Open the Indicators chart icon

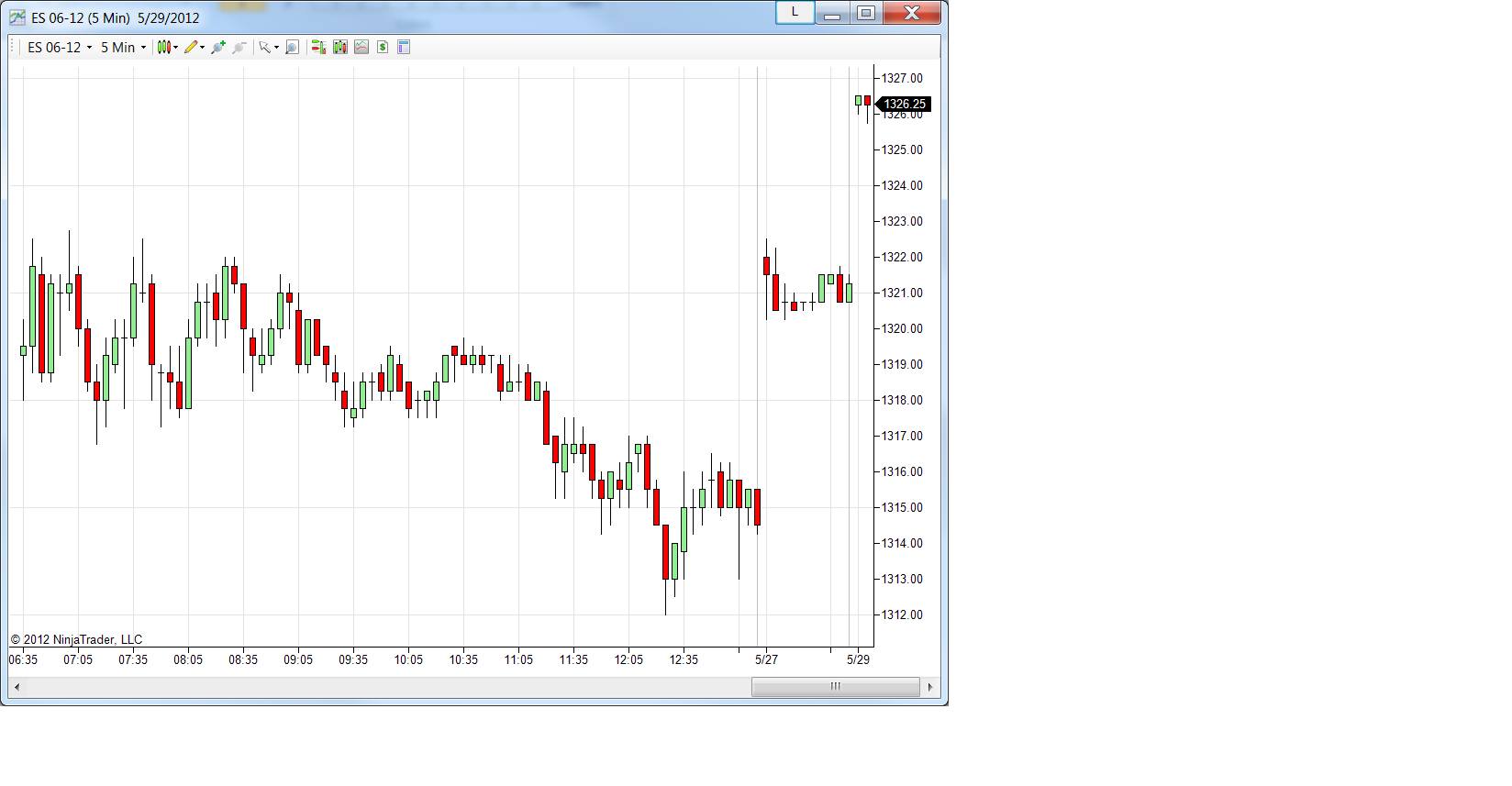[x=361, y=48]
